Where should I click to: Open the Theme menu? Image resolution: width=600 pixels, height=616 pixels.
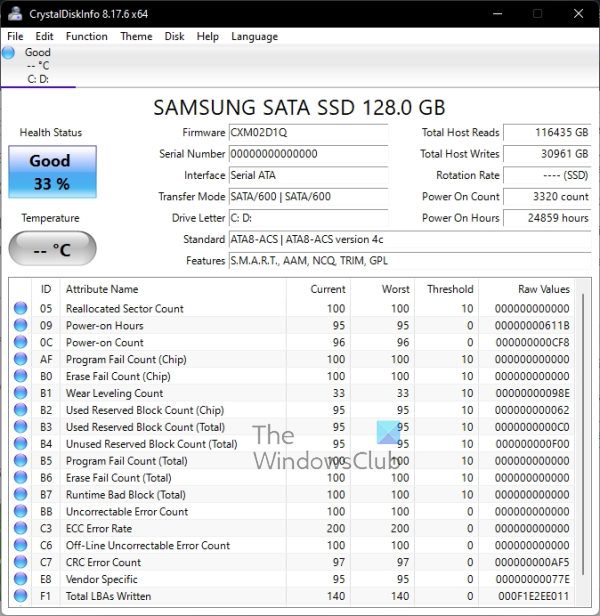pyautogui.click(x=136, y=37)
